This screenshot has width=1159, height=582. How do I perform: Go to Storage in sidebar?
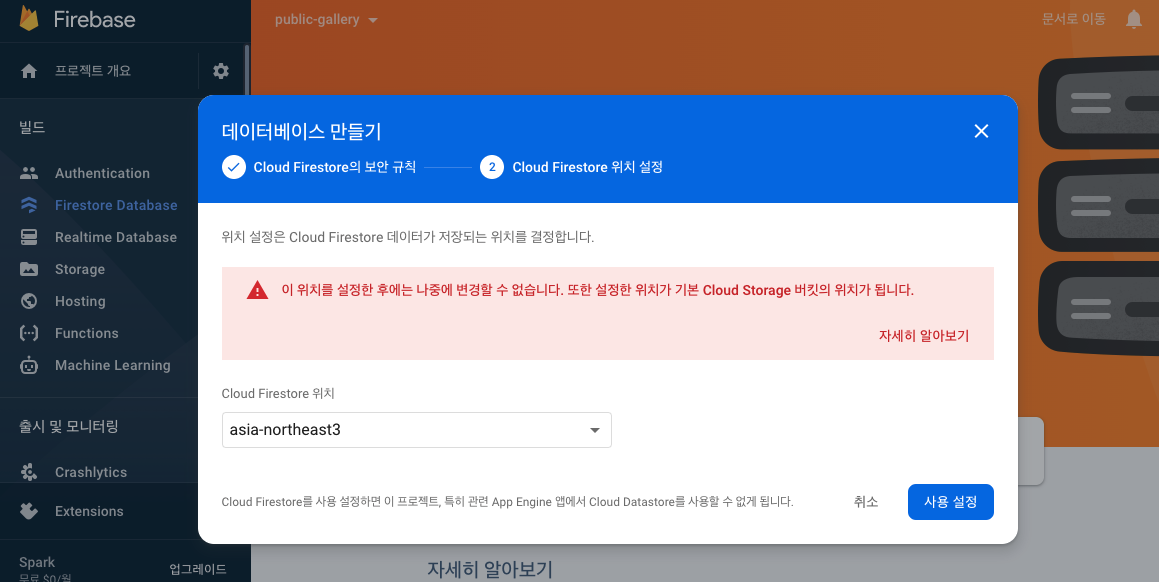tap(80, 269)
